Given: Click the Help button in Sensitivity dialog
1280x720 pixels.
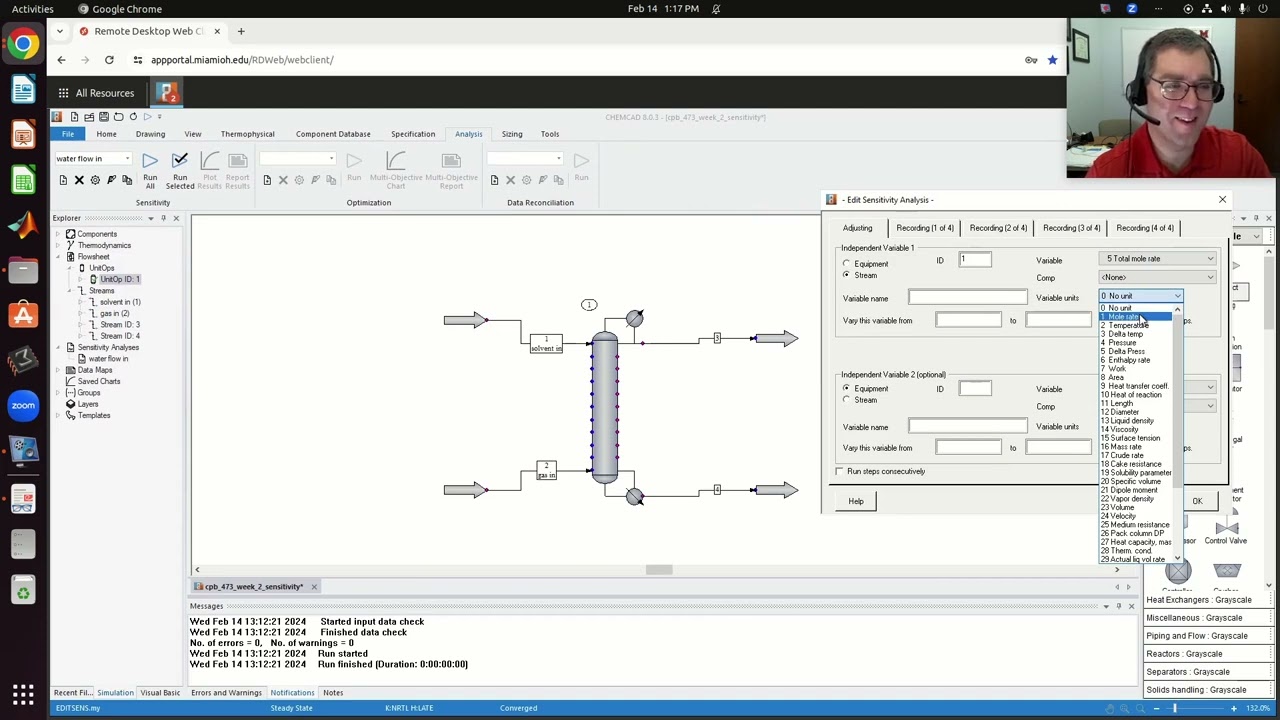Looking at the screenshot, I should click(x=856, y=501).
